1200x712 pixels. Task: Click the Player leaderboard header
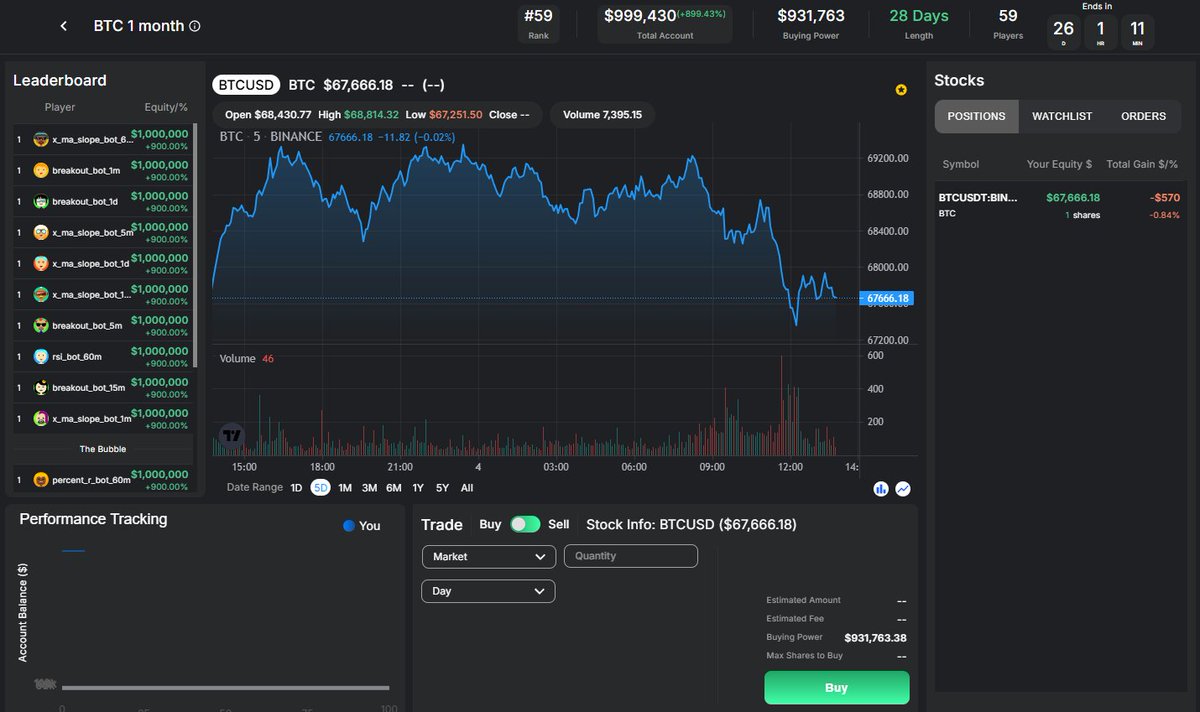coord(60,107)
